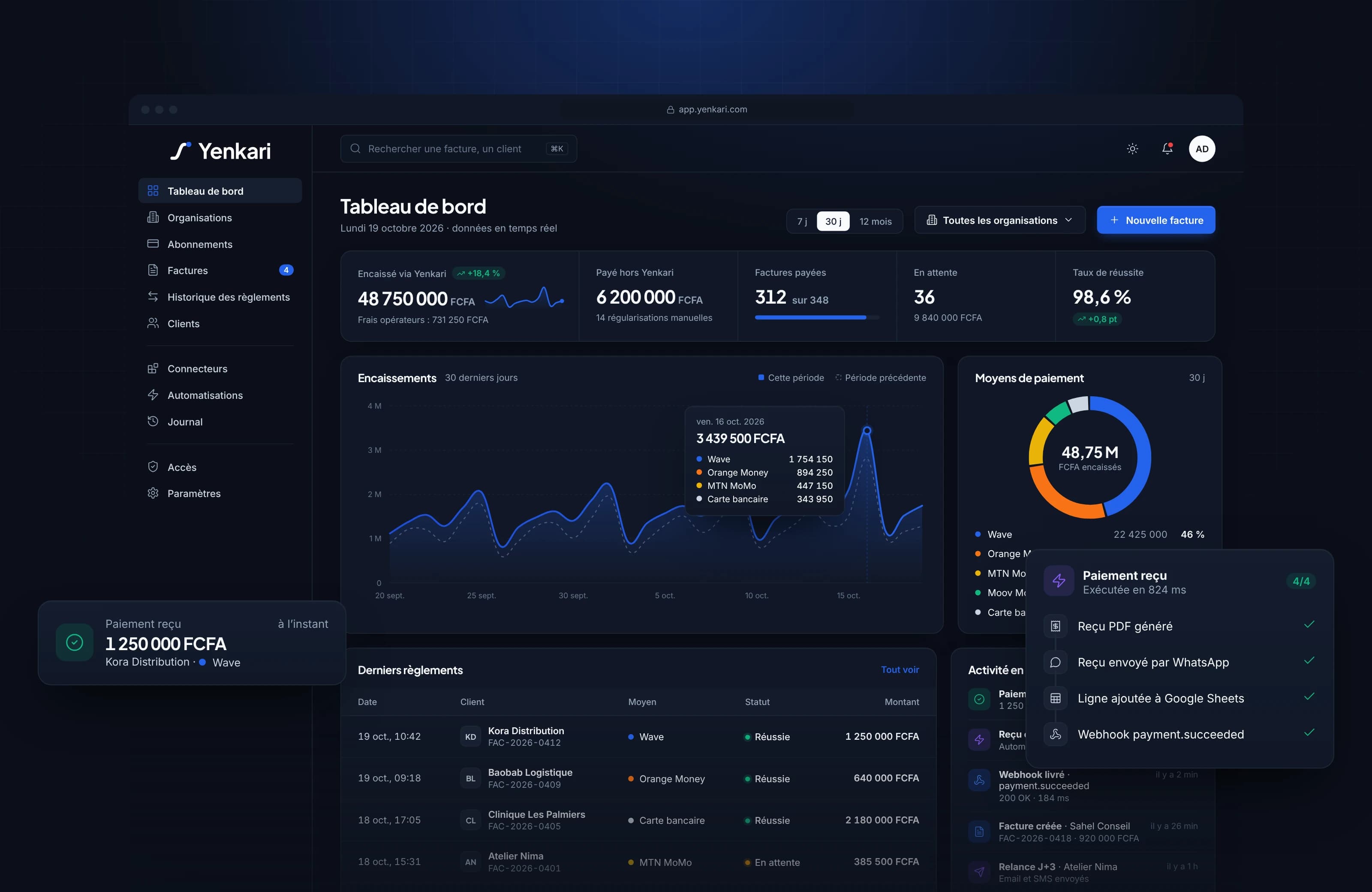The width and height of the screenshot is (1372, 892).
Task: Click the Google Sheets table icon
Action: [x=1056, y=698]
